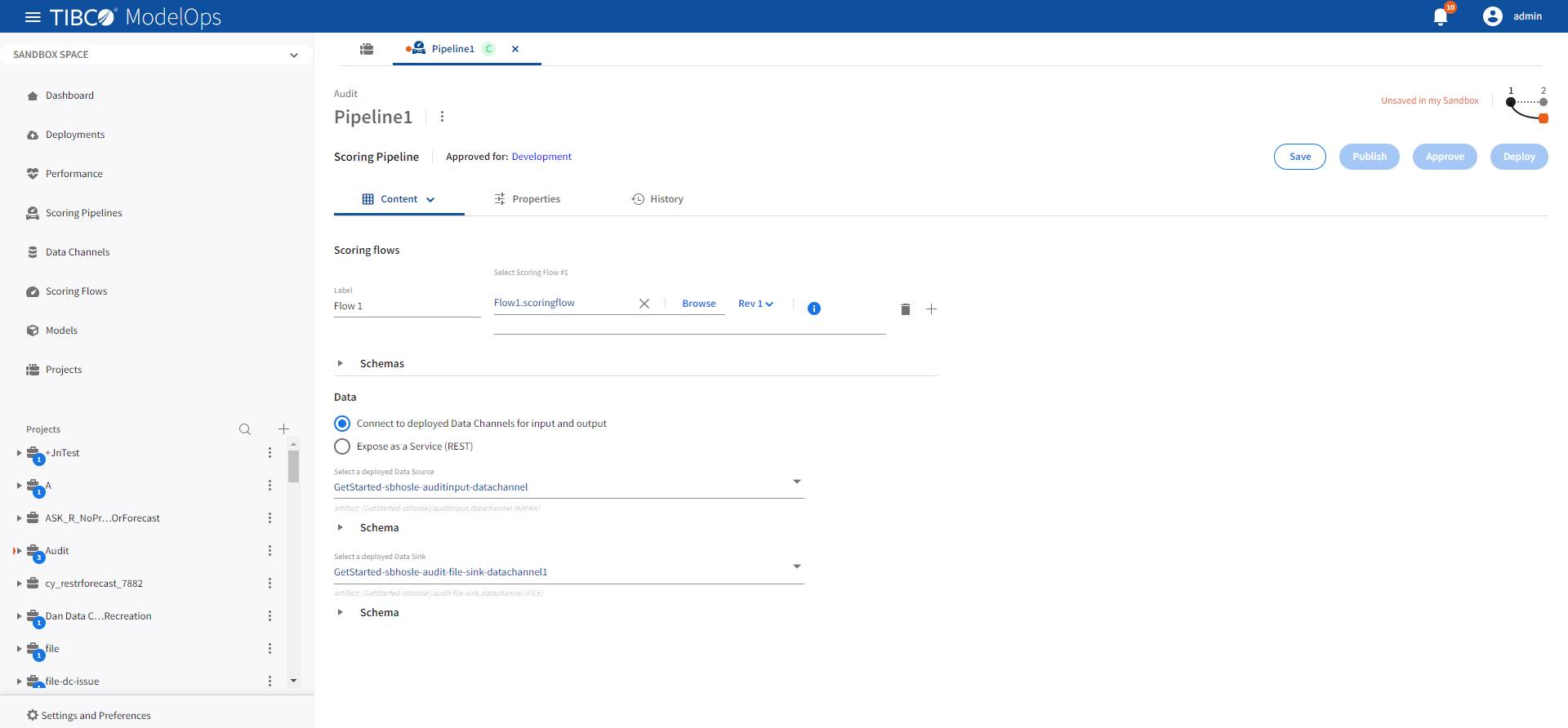The width and height of the screenshot is (1568, 728).
Task: Click Browse to choose scoring flow
Action: [x=698, y=304]
